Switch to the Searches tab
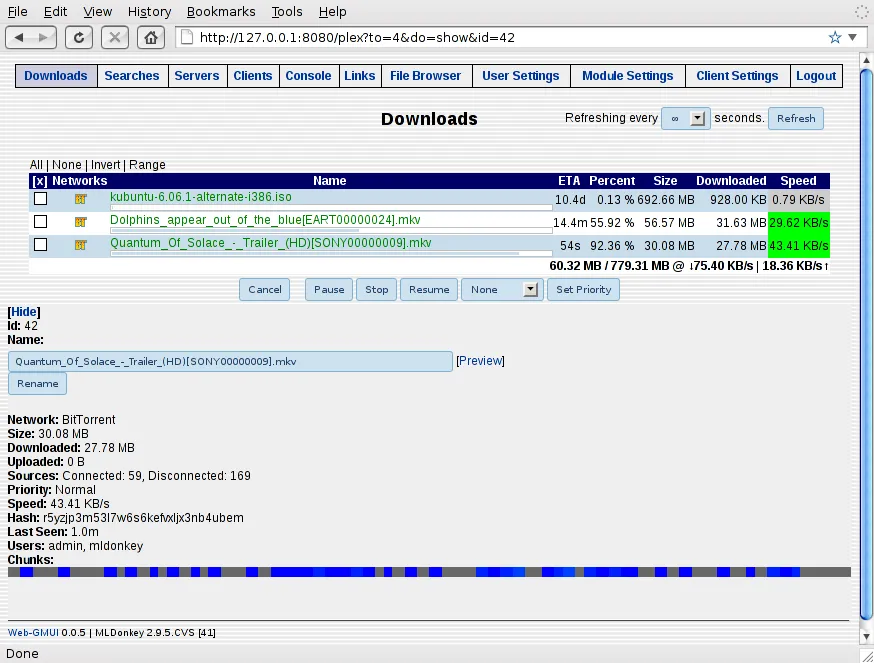This screenshot has height=663, width=874. [x=132, y=75]
